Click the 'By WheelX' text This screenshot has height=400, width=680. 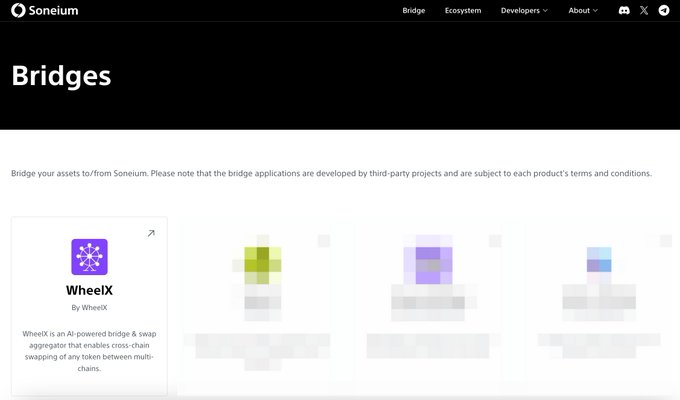tap(89, 308)
